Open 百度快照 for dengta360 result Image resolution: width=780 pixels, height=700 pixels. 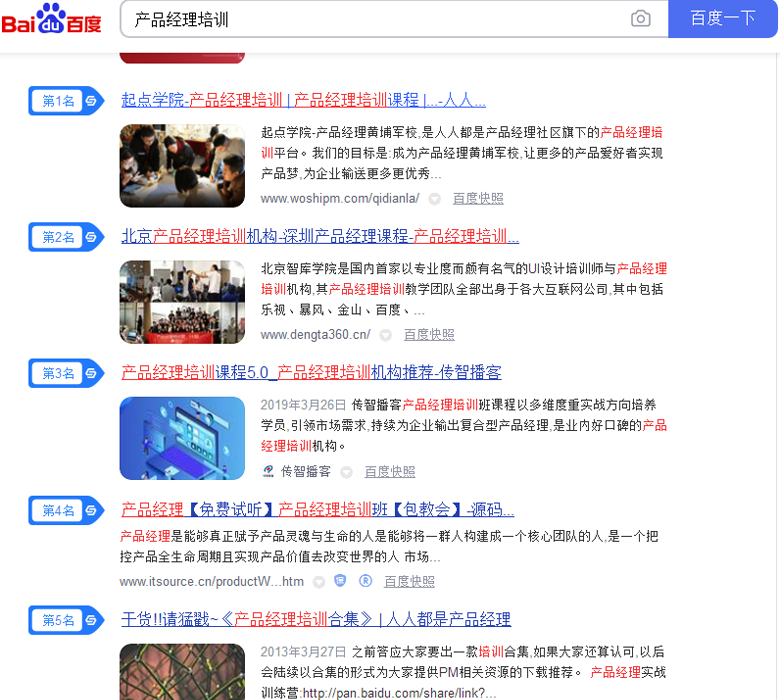(x=429, y=335)
